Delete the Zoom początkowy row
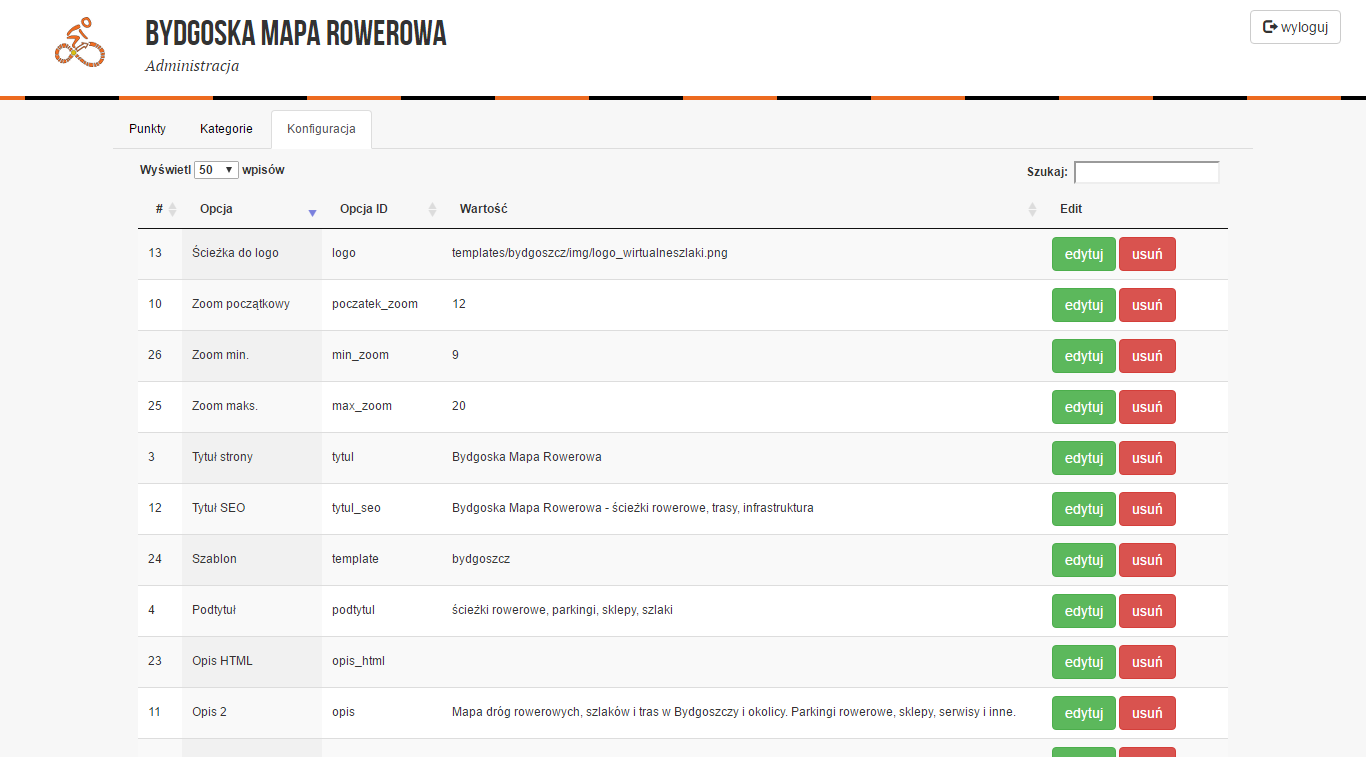Viewport: 1366px width, 757px height. click(x=1146, y=305)
